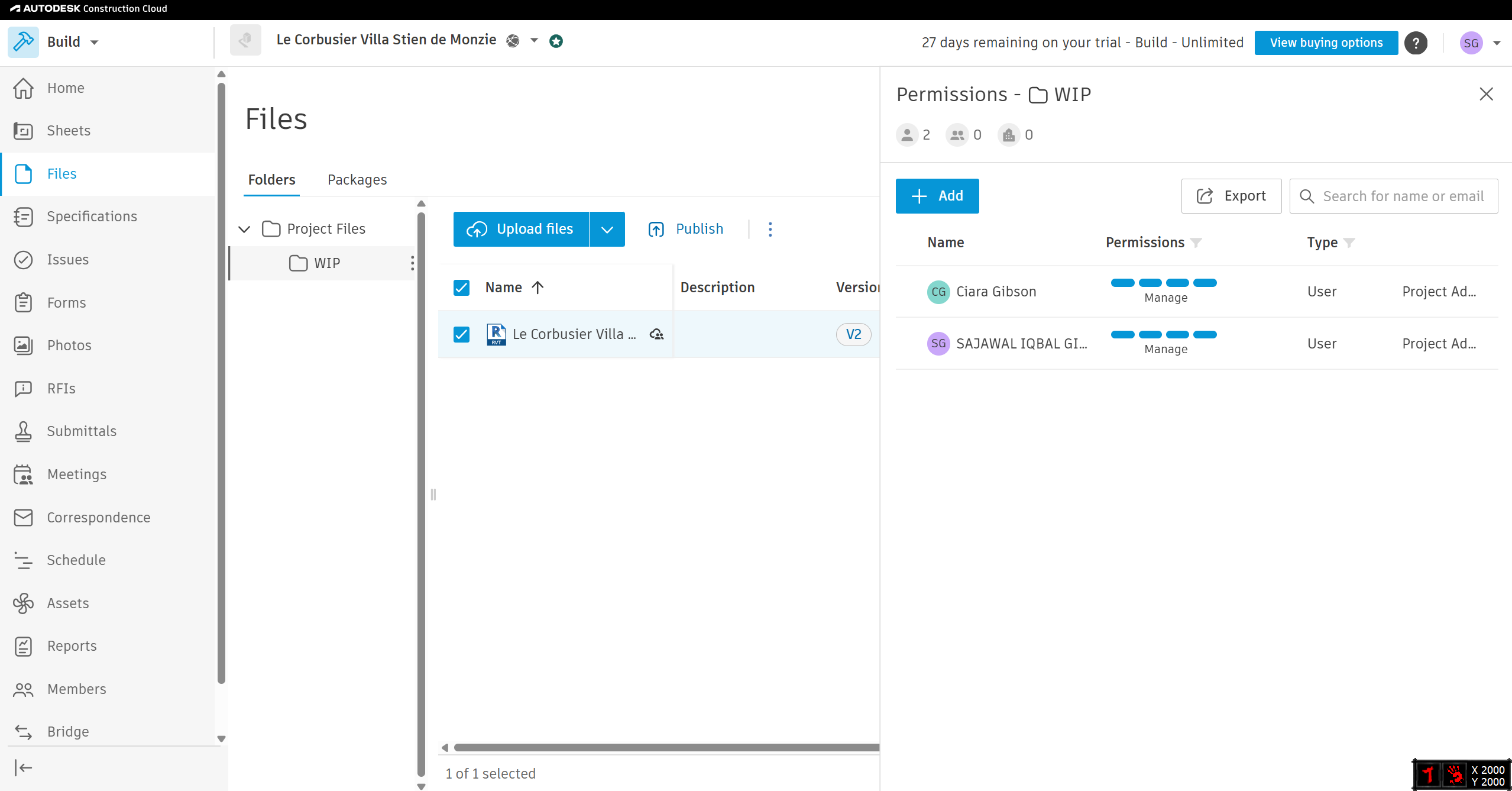The image size is (1512, 791).
Task: Open the help question mark menu
Action: click(x=1416, y=43)
